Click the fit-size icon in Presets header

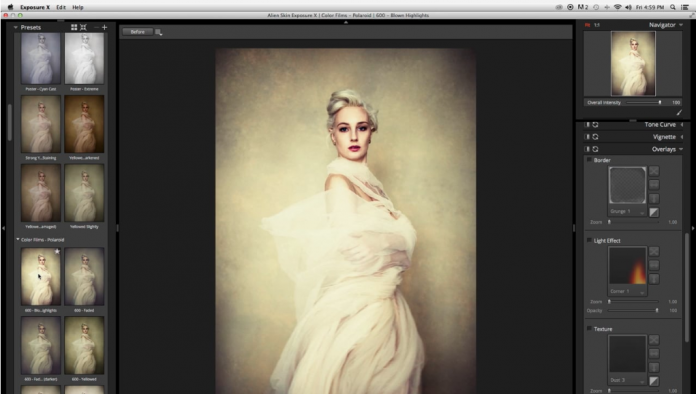pyautogui.click(x=83, y=28)
